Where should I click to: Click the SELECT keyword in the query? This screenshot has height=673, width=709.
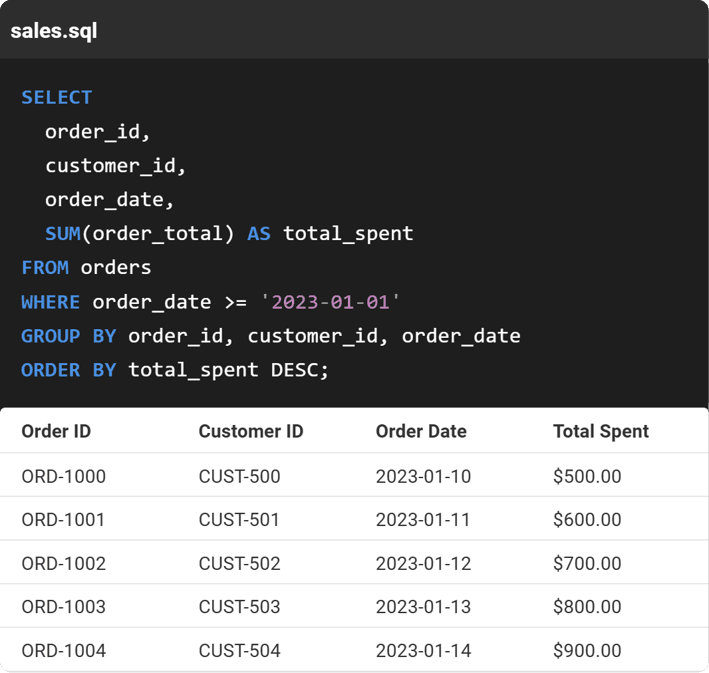point(56,97)
